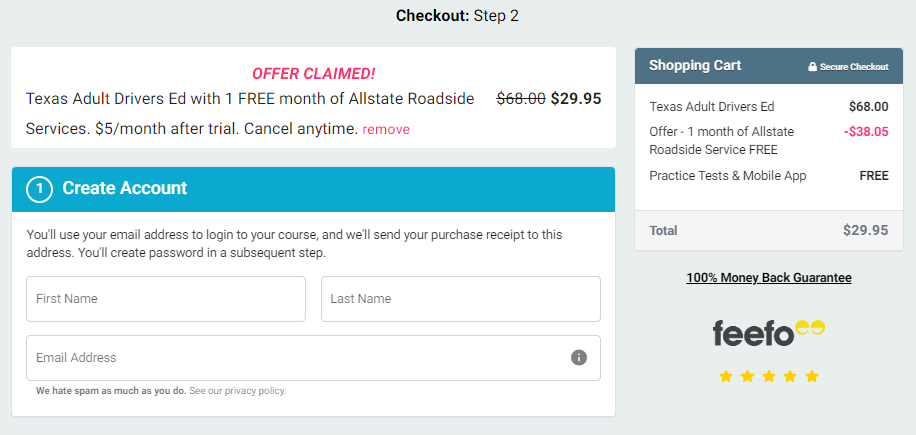Screen dimensions: 916x435
Task: Click the Total $29.95 amount
Action: coord(865,230)
